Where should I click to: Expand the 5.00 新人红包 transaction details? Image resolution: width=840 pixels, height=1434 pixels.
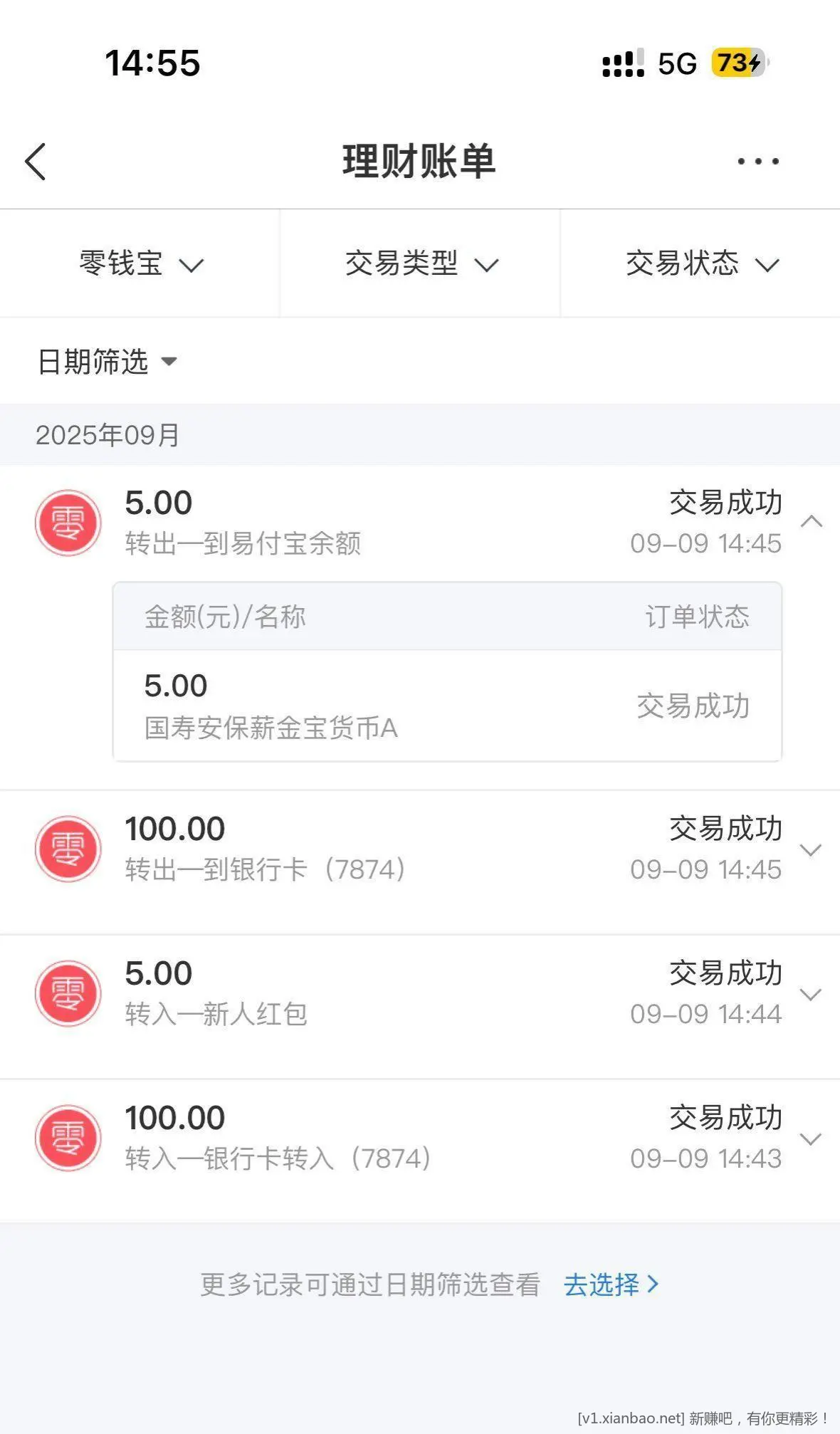812,994
